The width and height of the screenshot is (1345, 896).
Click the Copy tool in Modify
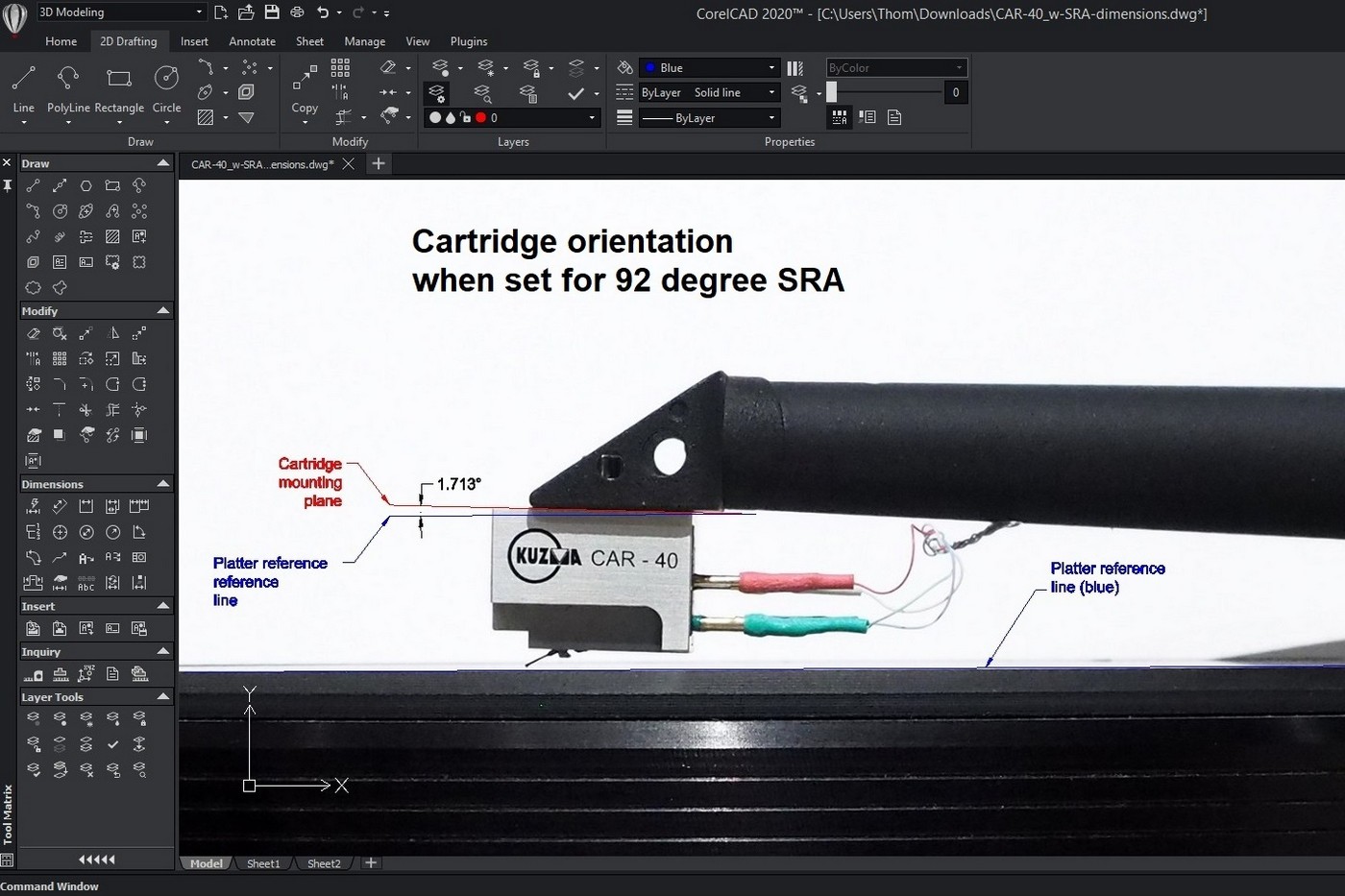[x=305, y=85]
